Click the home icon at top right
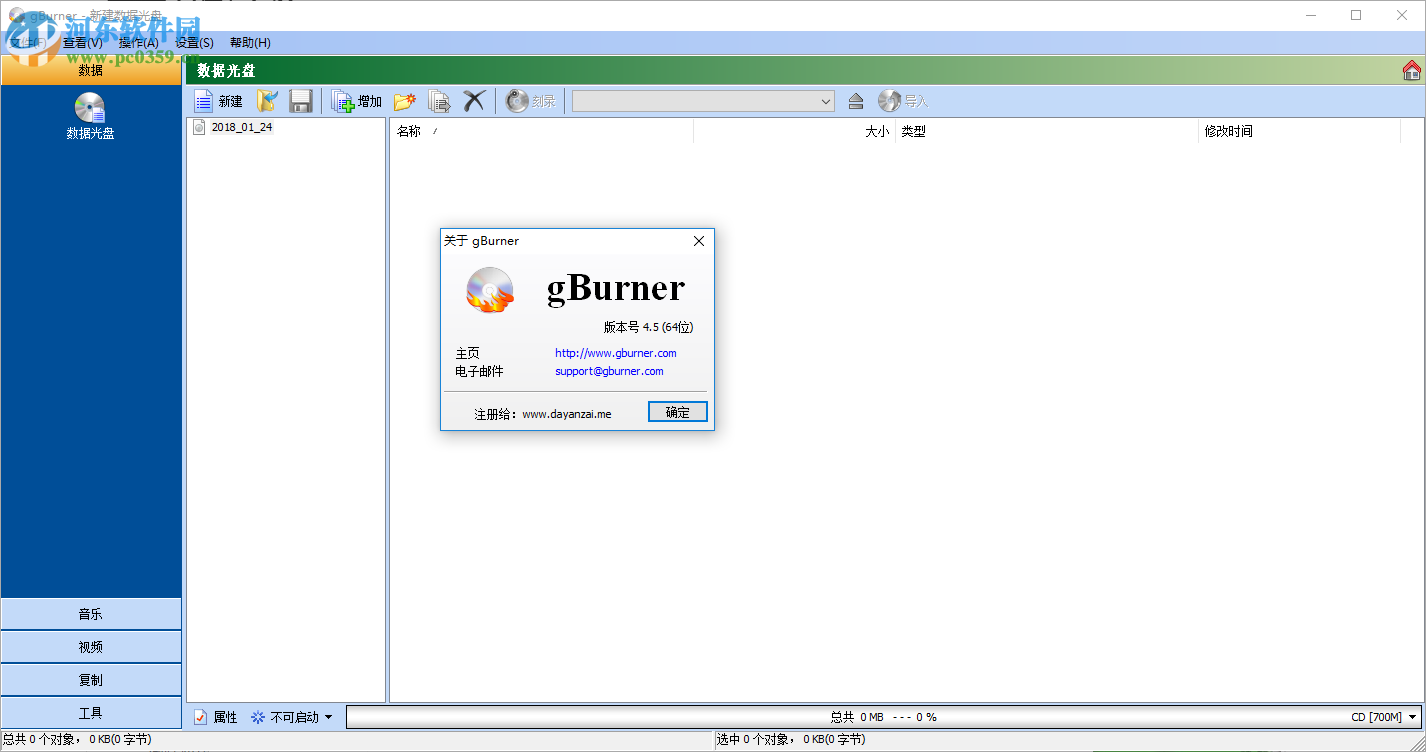 [1412, 70]
